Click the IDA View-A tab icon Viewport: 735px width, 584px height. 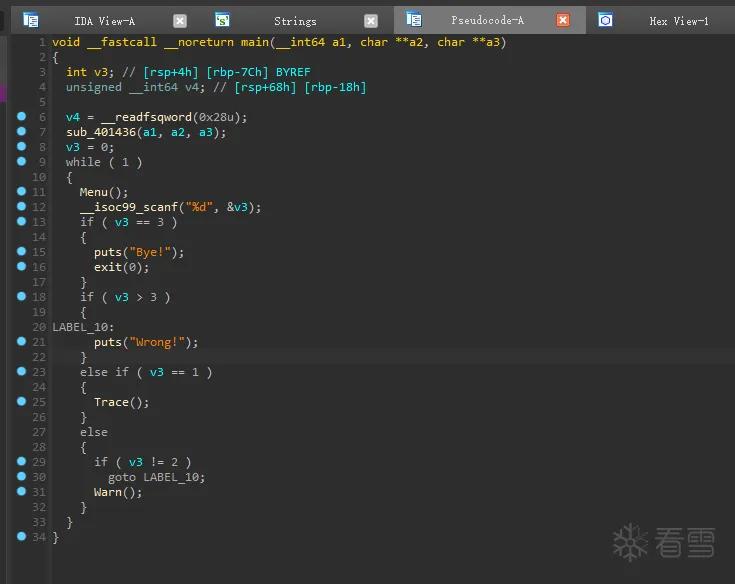(x=31, y=20)
